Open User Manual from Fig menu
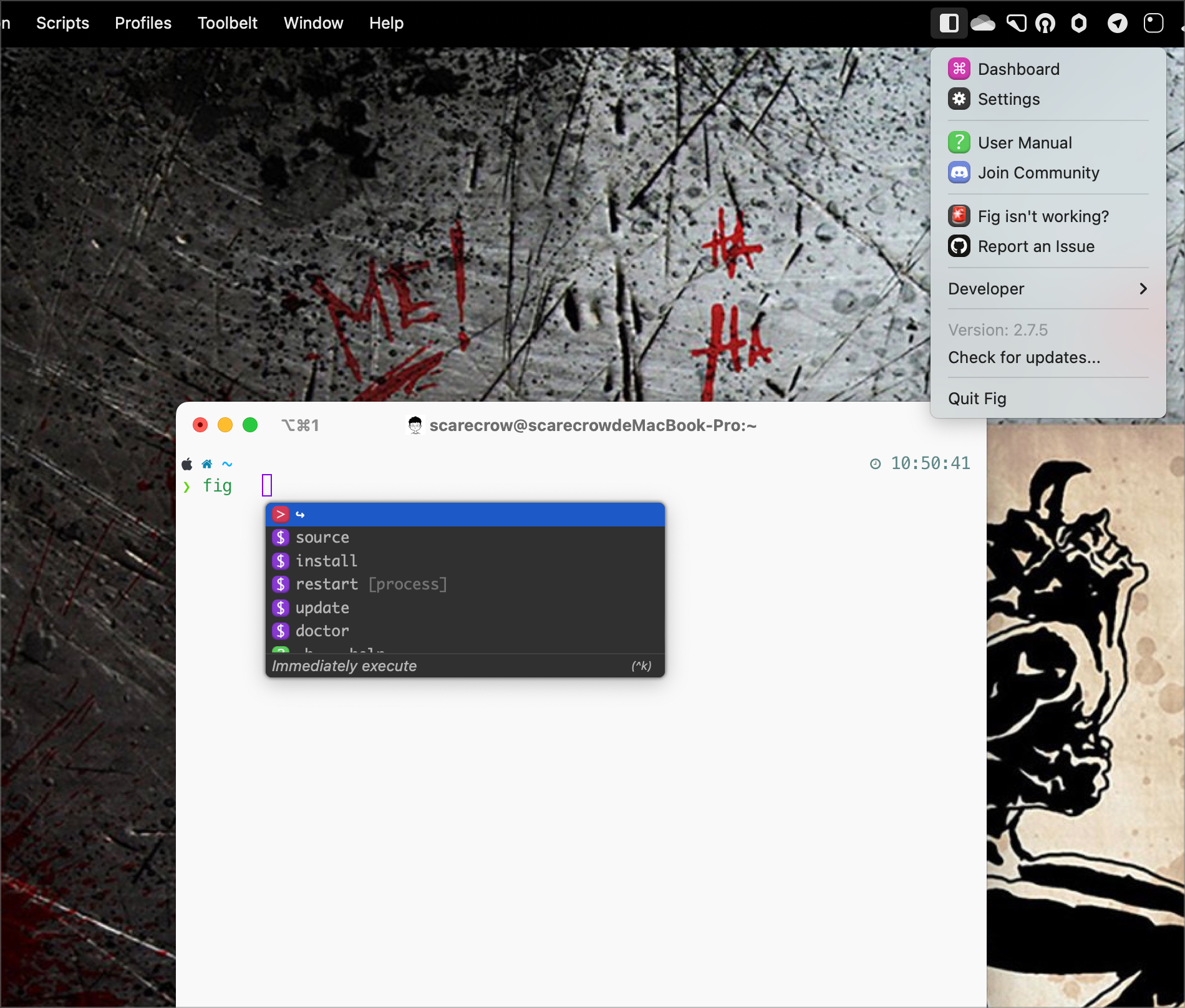Viewport: 1185px width, 1008px height. (1048, 142)
